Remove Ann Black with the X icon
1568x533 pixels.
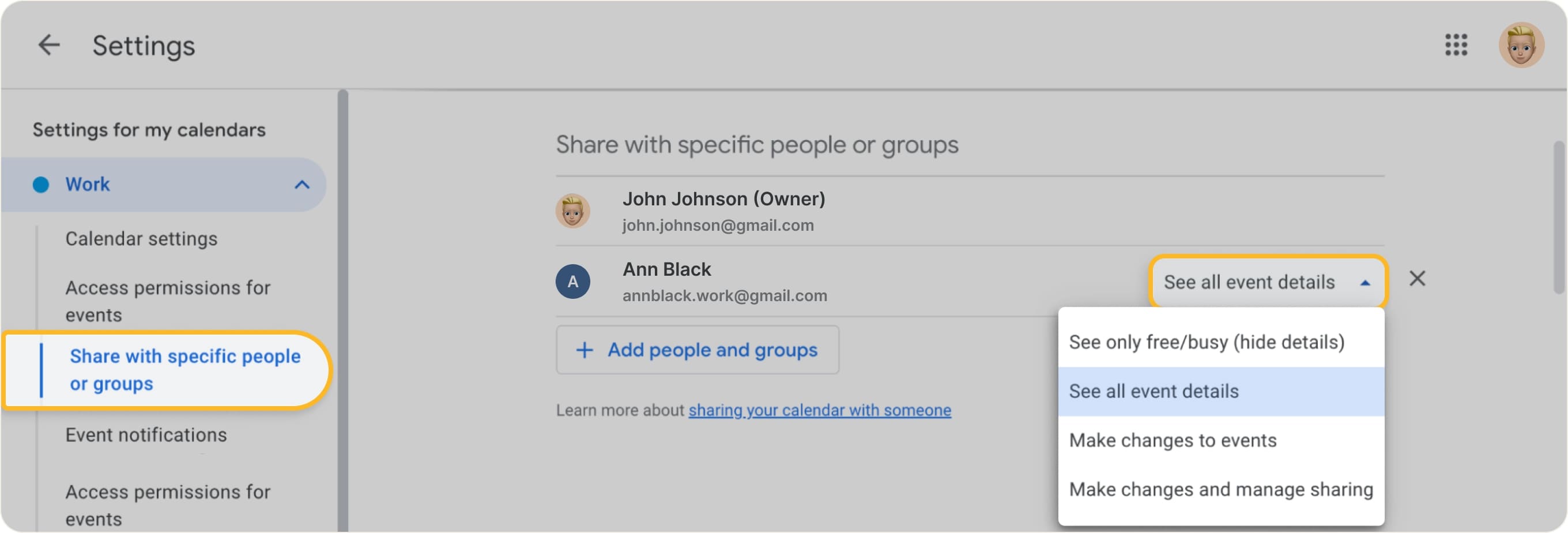pyautogui.click(x=1416, y=279)
